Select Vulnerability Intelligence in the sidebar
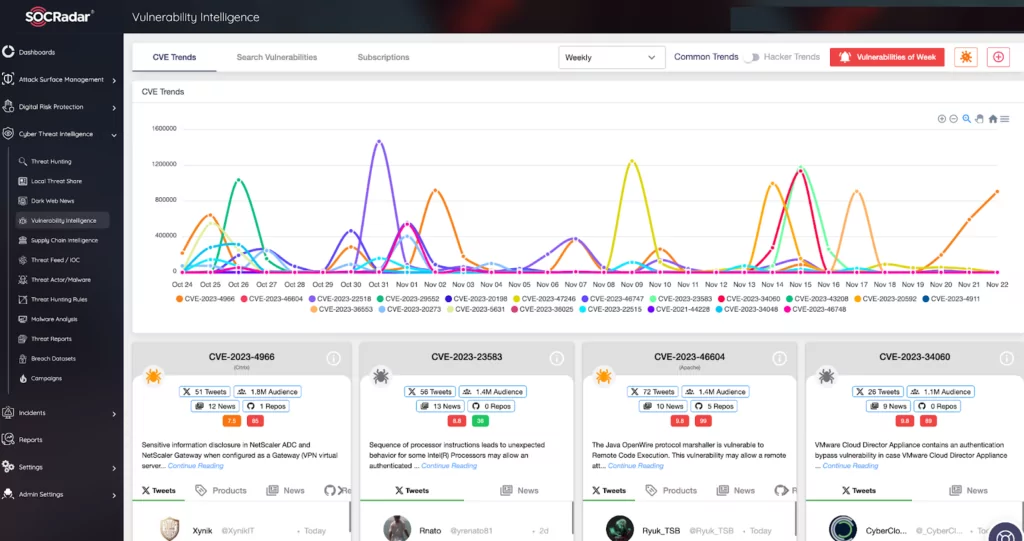The height and width of the screenshot is (541, 1024). 62,220
